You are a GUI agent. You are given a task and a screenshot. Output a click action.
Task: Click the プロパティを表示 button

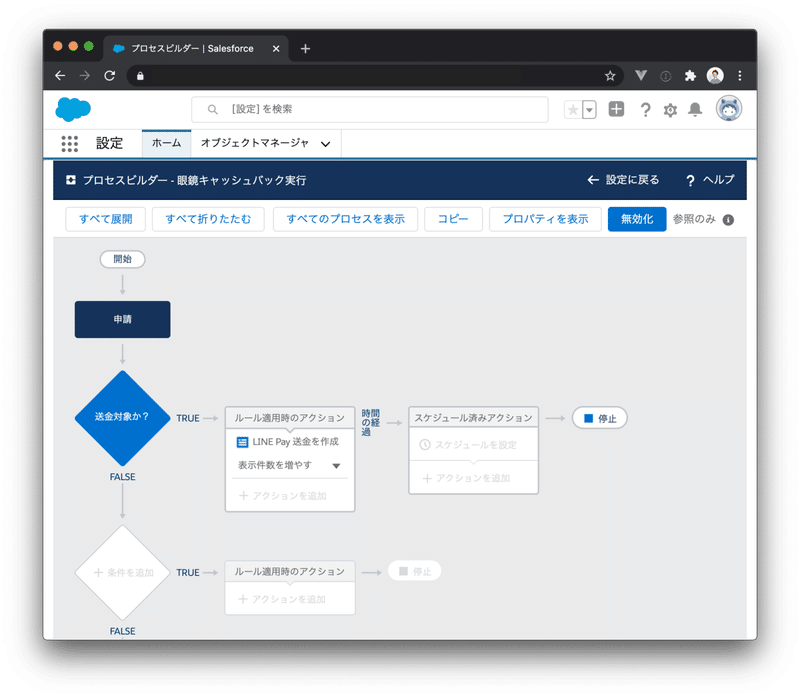tap(545, 219)
